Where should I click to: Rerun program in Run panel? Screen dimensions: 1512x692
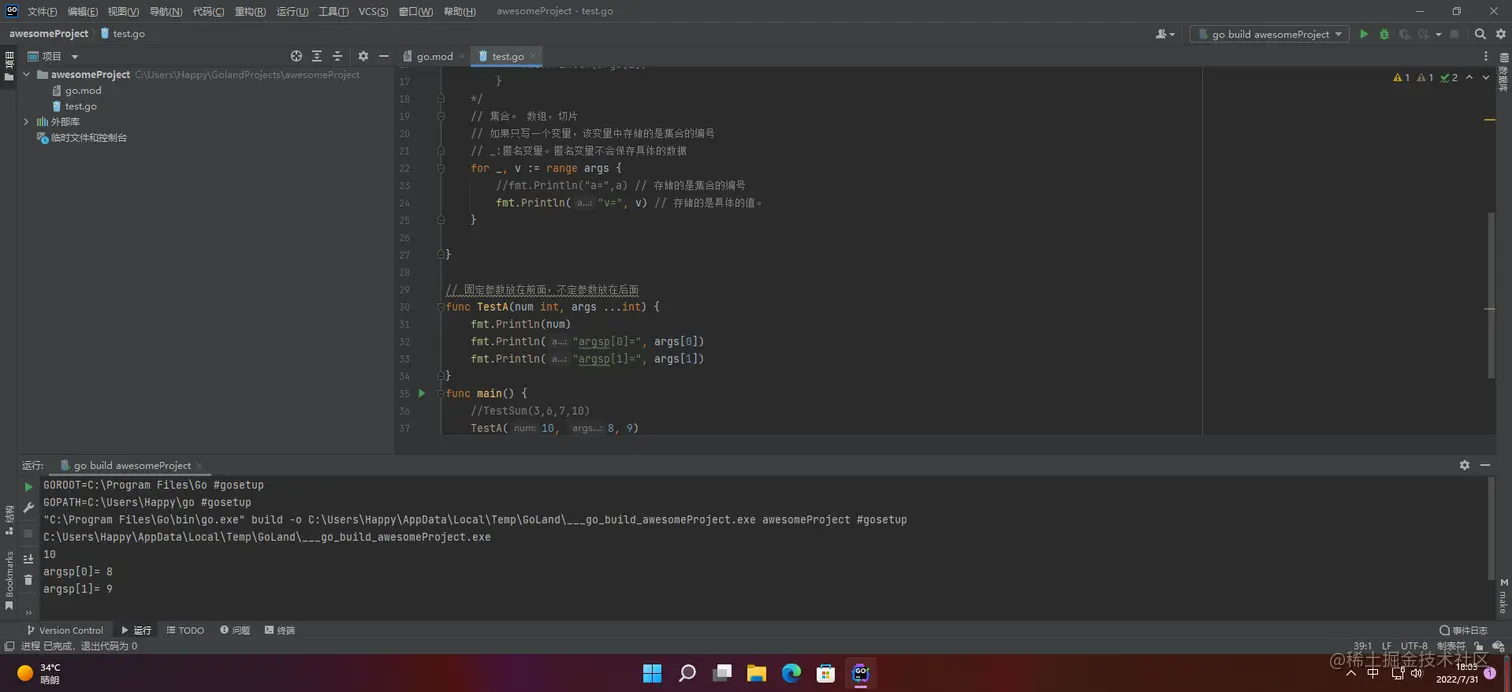tap(28, 487)
